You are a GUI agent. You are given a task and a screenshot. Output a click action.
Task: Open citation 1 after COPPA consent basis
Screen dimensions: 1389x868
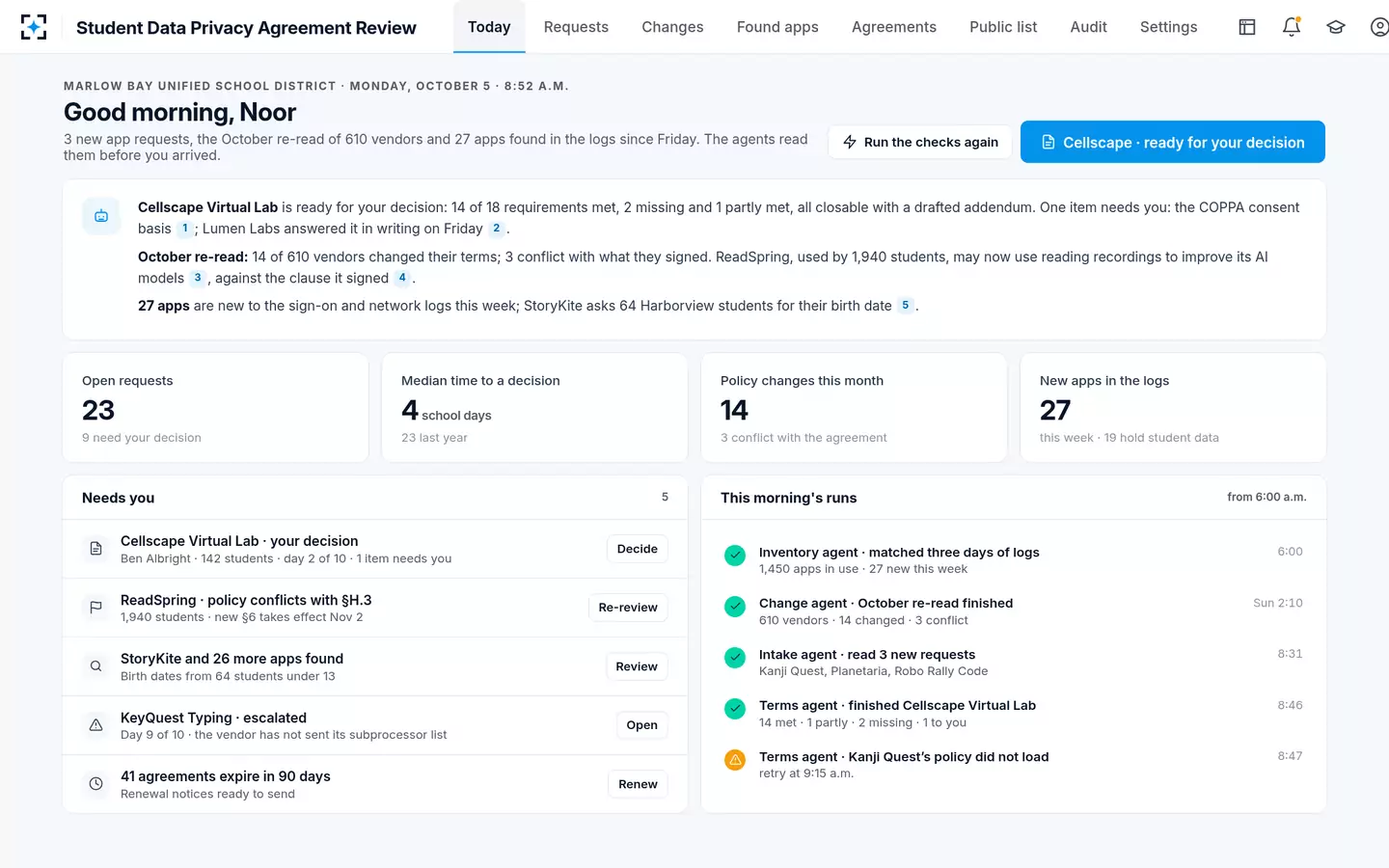pyautogui.click(x=185, y=229)
